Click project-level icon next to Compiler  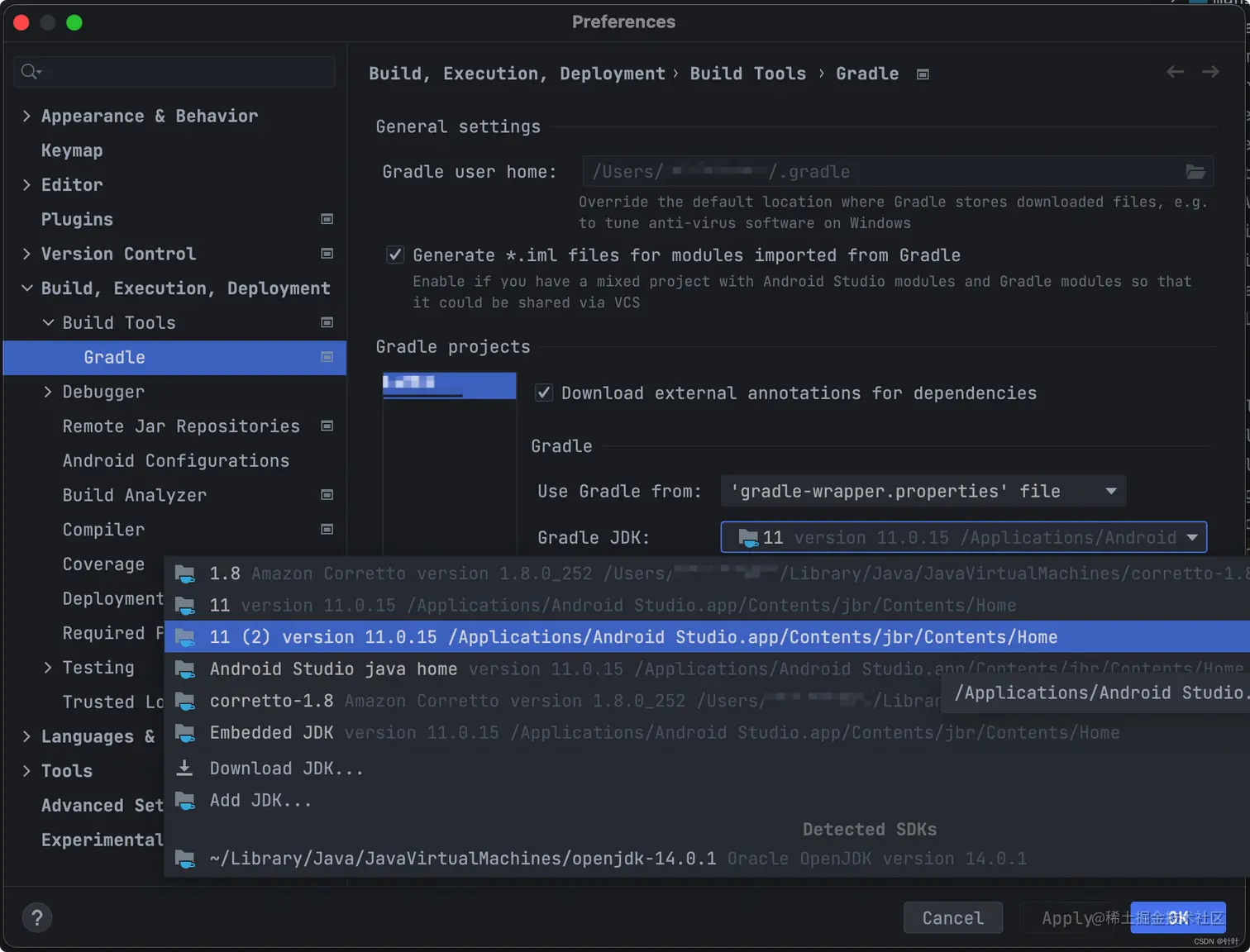[327, 529]
